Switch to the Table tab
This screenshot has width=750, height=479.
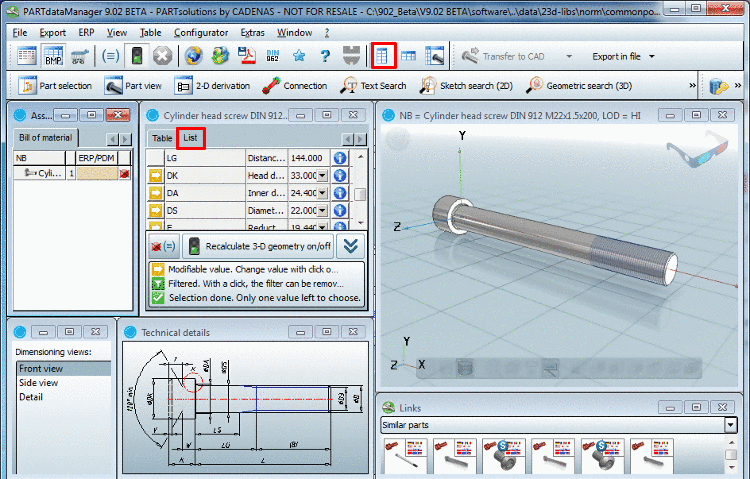[162, 138]
